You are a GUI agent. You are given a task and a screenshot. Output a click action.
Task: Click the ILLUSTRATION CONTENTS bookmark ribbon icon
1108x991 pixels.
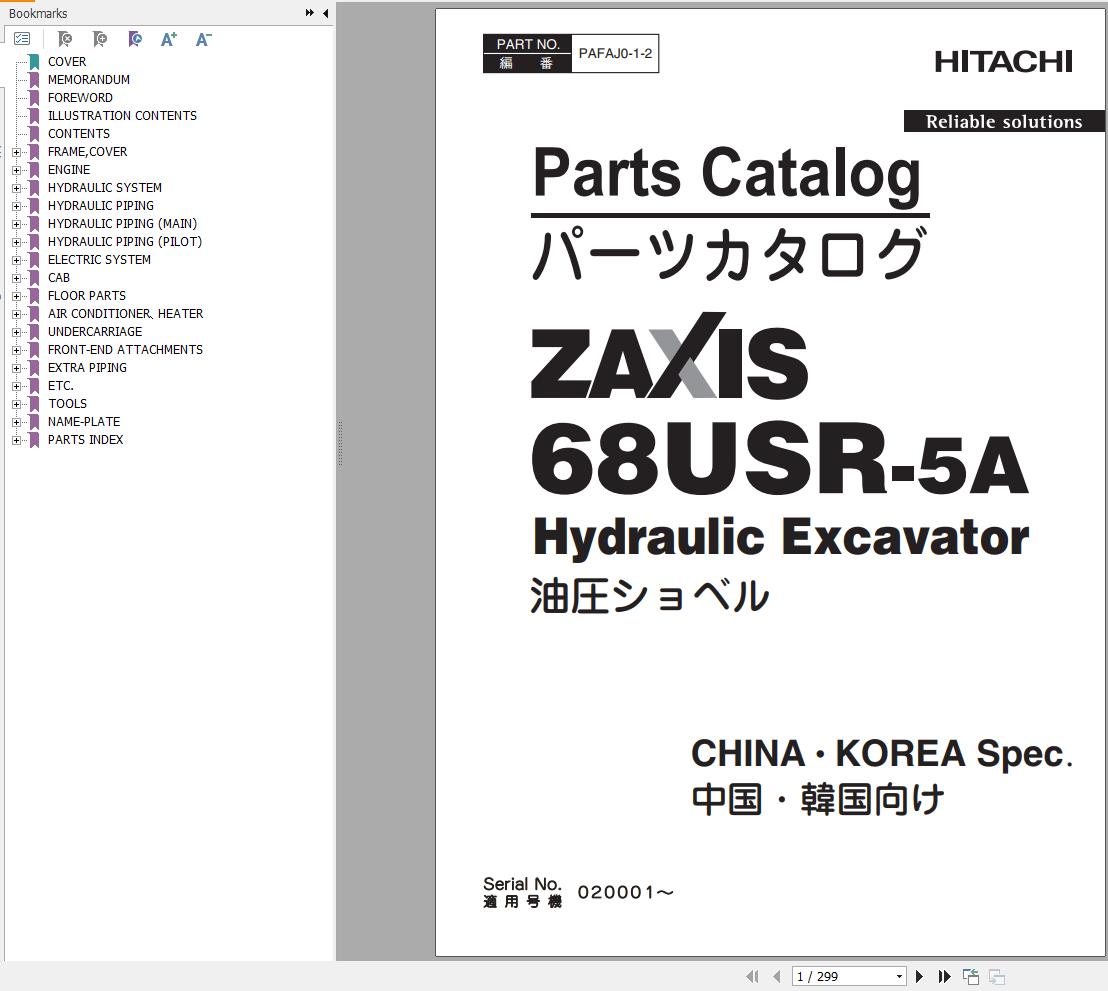(34, 115)
